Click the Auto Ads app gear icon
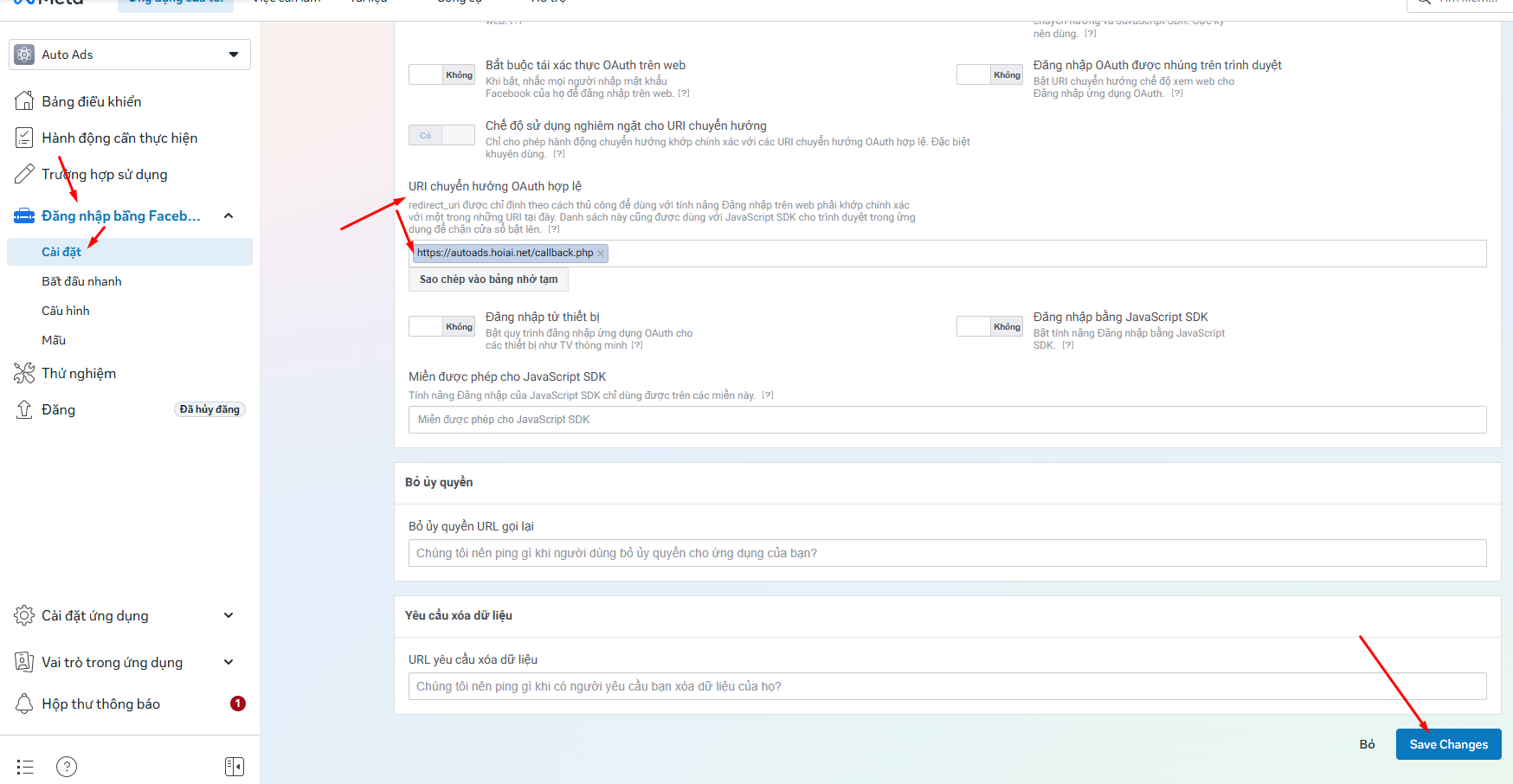The height and width of the screenshot is (784, 1513). tap(25, 55)
